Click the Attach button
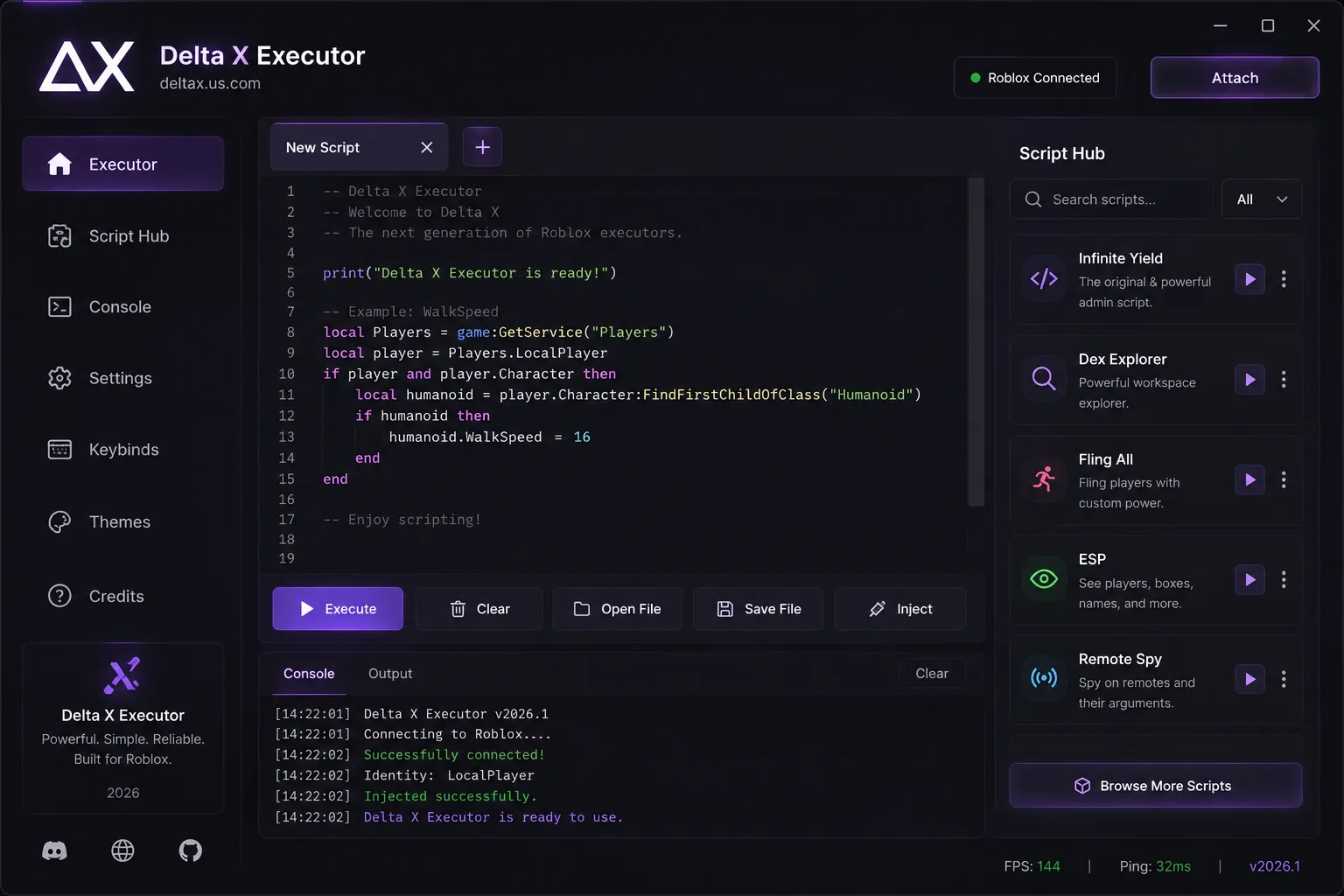This screenshot has width=1344, height=896. 1235,78
